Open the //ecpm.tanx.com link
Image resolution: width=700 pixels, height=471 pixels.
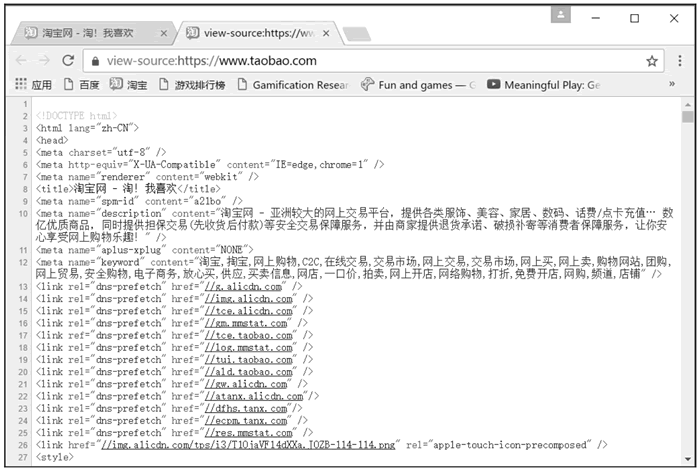(246, 421)
